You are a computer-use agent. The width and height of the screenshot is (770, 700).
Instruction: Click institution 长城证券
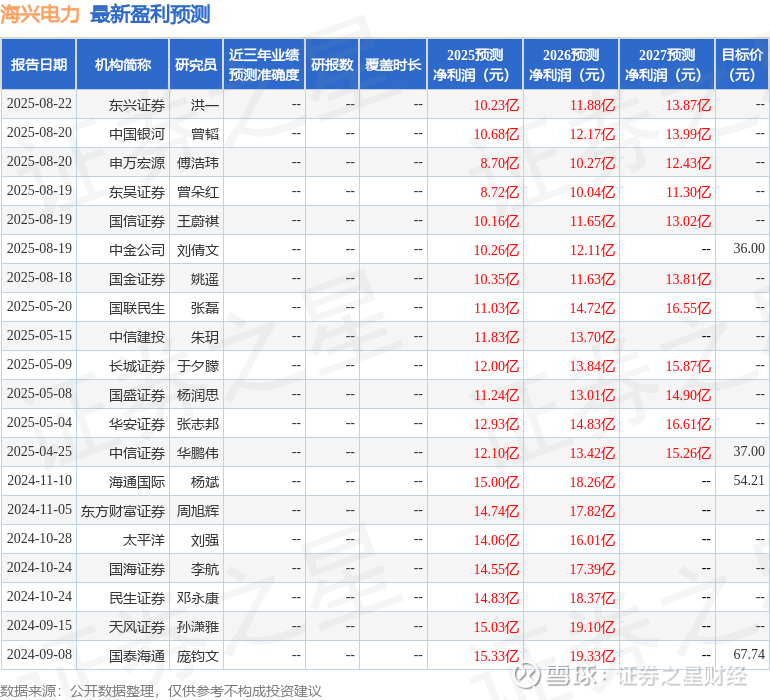pyautogui.click(x=137, y=365)
